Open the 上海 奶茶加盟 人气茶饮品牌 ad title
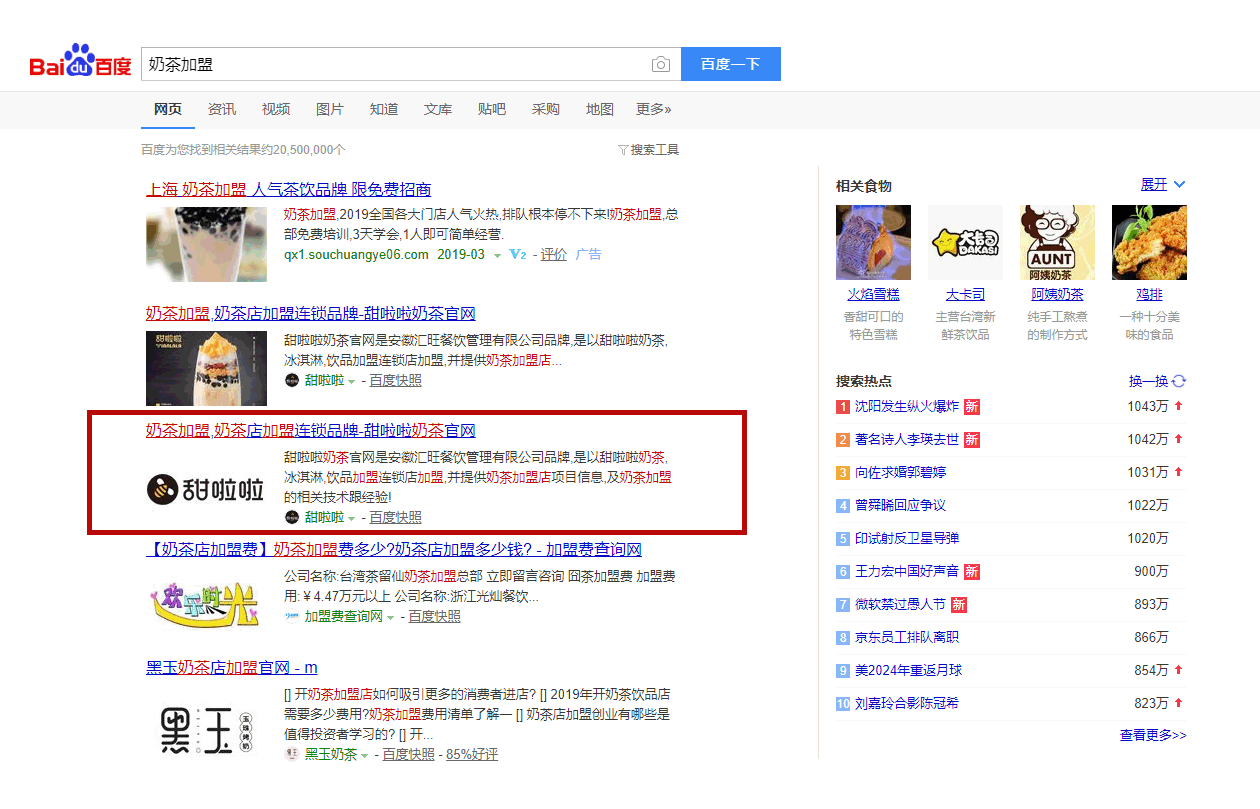 pos(289,190)
